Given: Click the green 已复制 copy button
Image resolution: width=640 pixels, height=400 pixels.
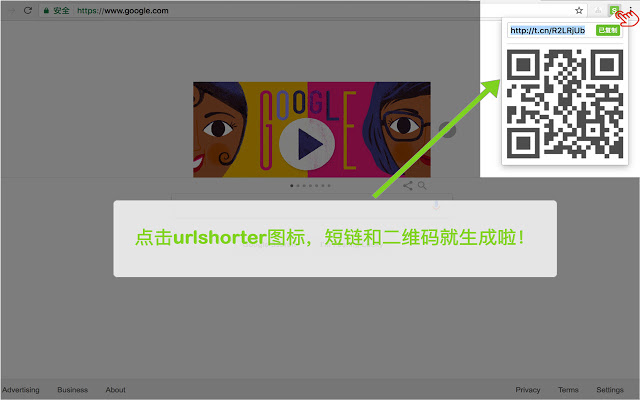Looking at the screenshot, I should tap(608, 30).
